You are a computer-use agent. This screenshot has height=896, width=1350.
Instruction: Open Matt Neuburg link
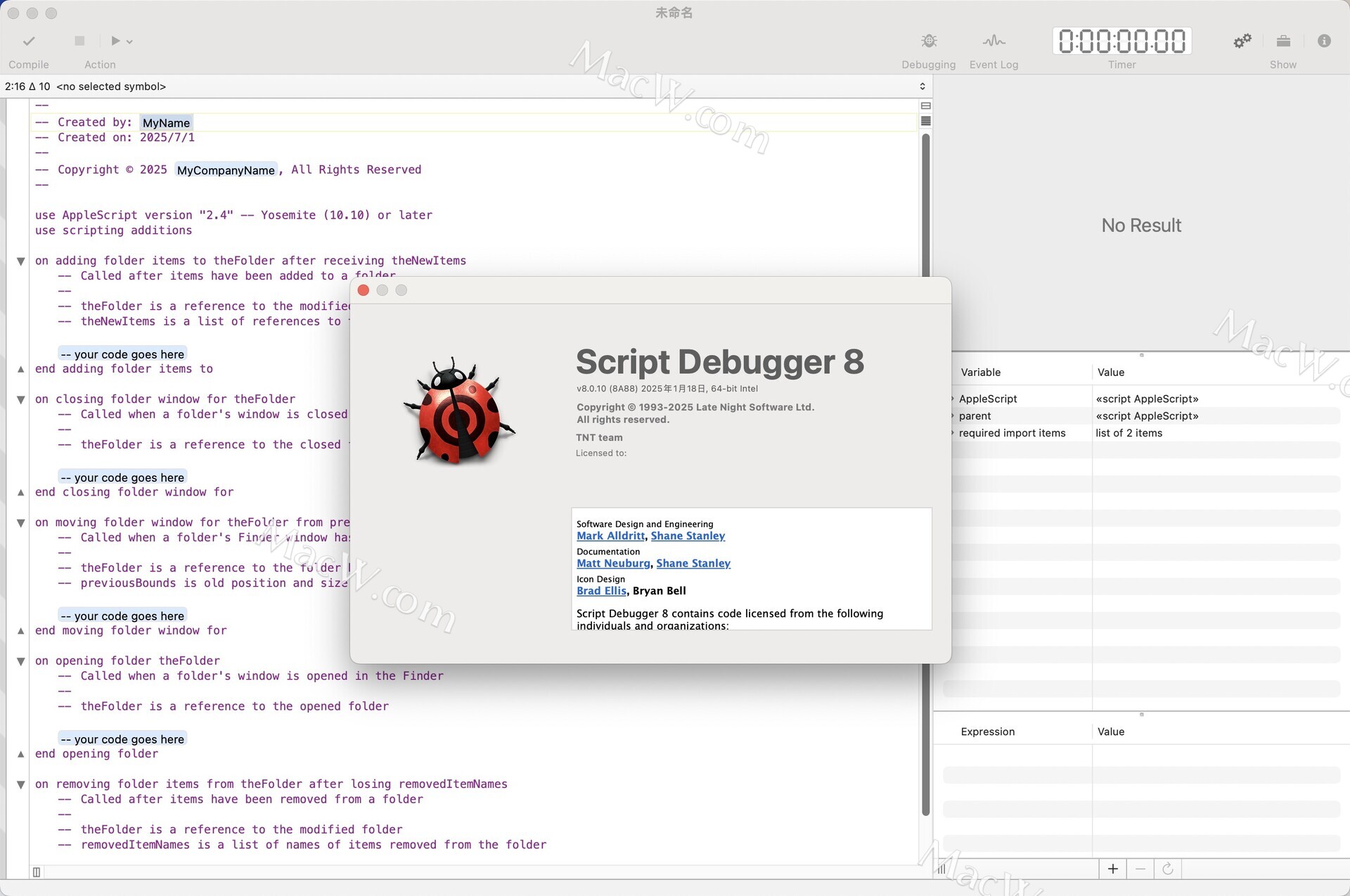pyautogui.click(x=613, y=563)
